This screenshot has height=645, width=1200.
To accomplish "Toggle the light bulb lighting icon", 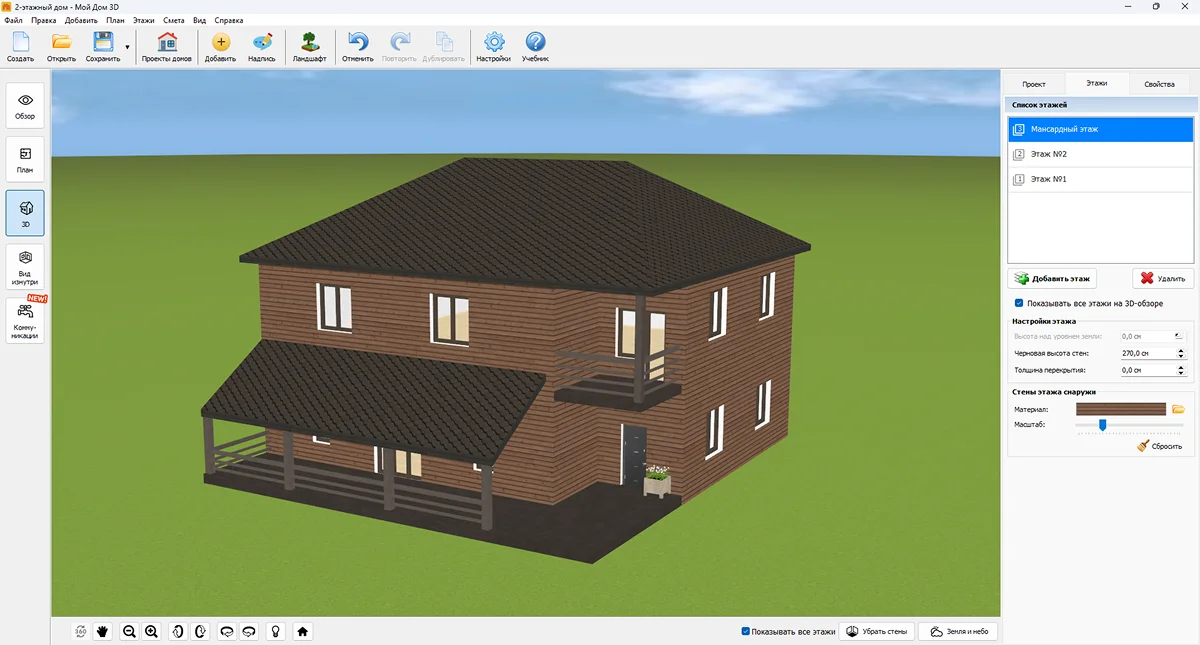I will pos(275,631).
